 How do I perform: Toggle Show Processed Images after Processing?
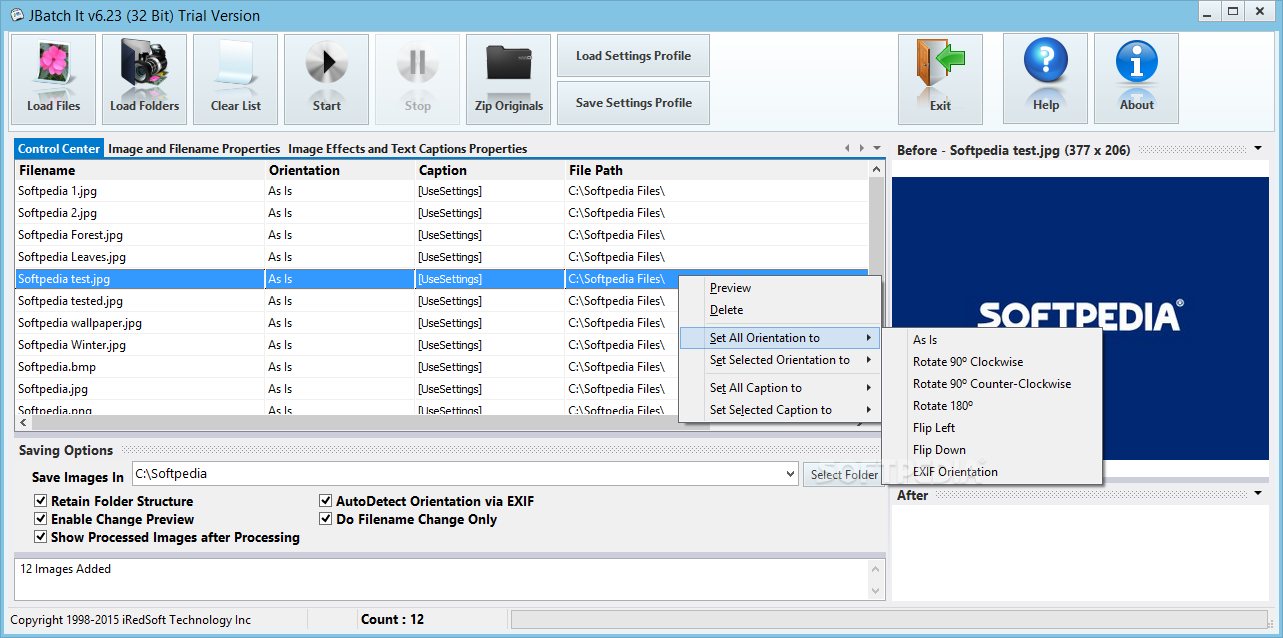41,537
